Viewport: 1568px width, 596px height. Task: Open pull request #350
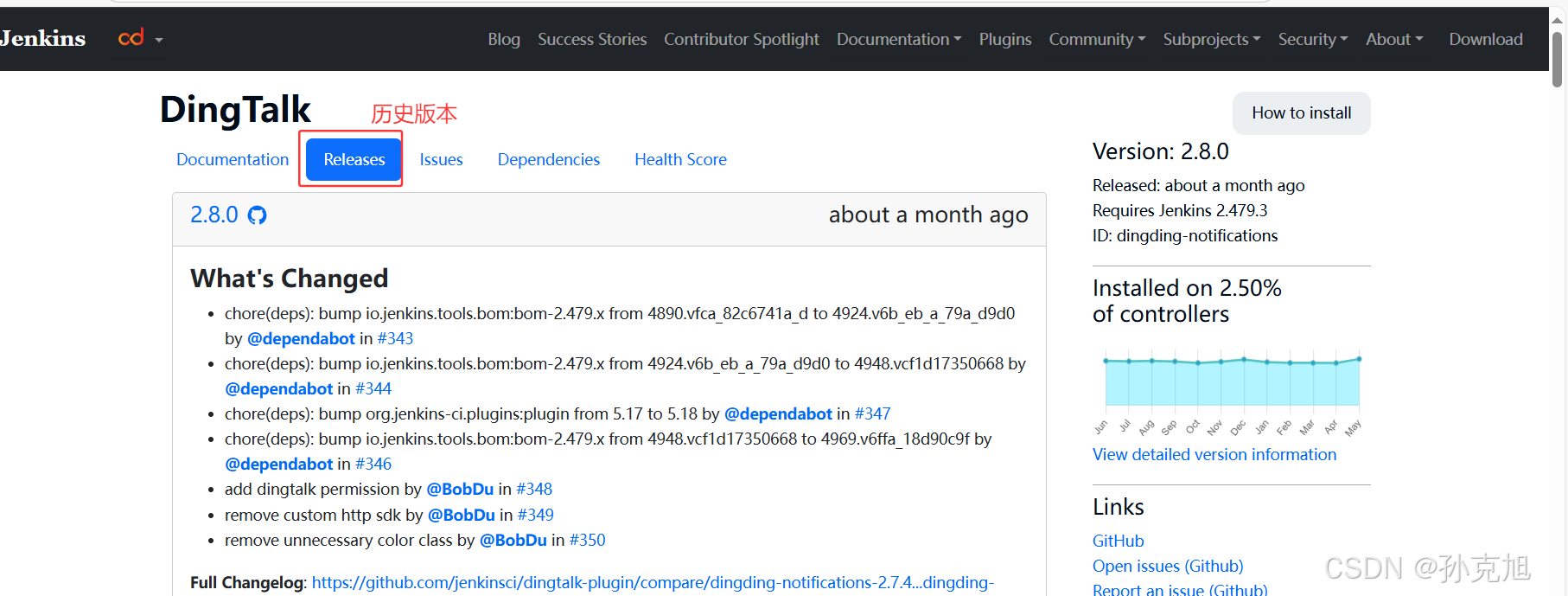point(588,540)
